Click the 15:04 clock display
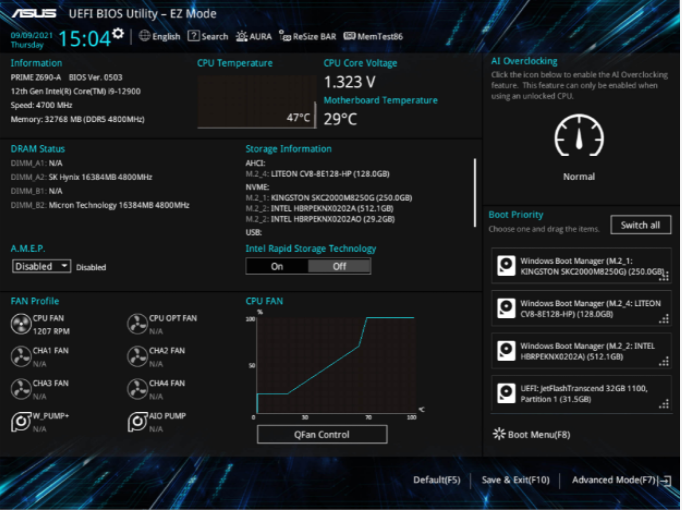The width and height of the screenshot is (682, 510). [85, 39]
